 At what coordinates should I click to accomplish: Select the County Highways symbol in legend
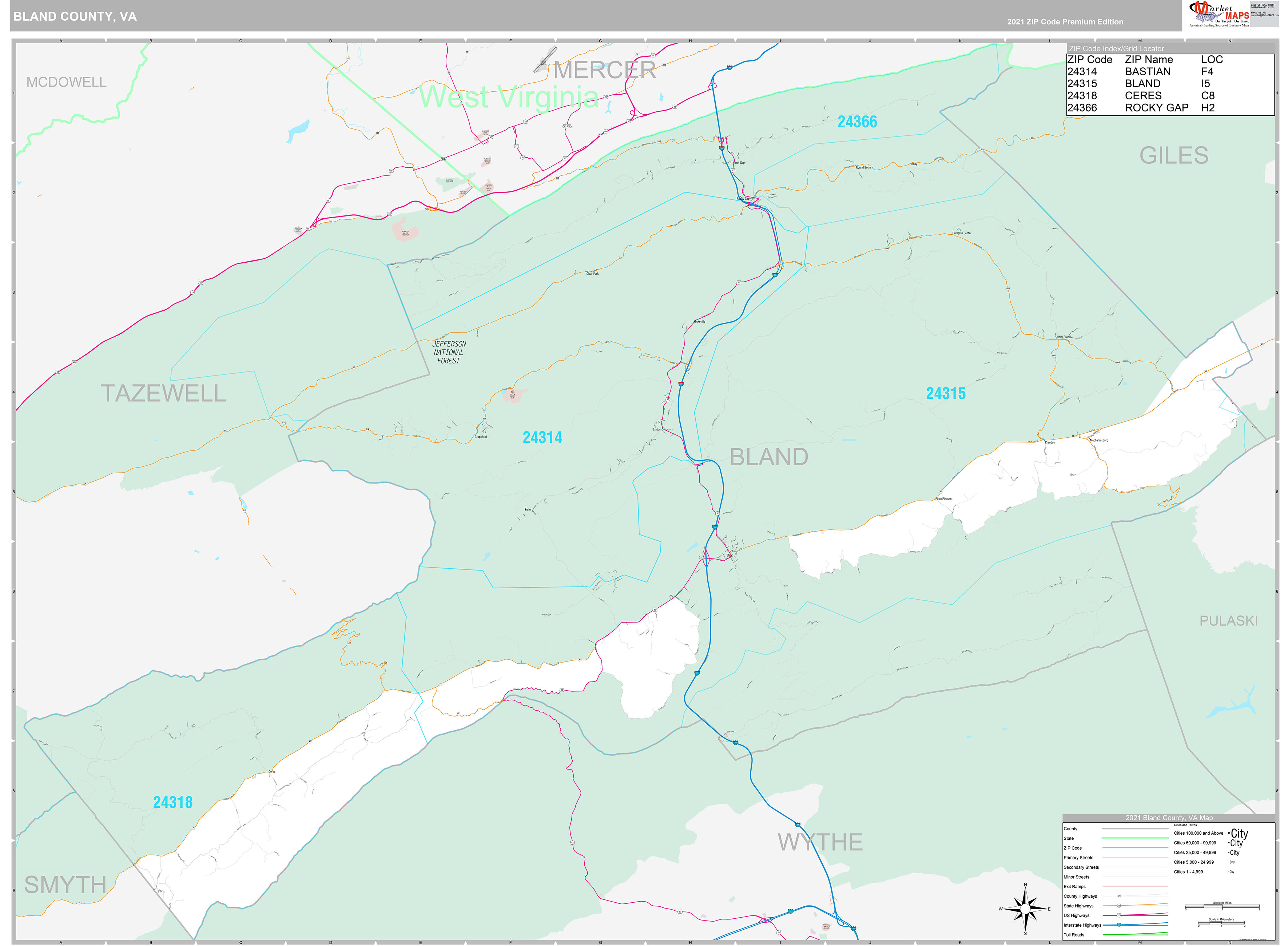click(1119, 896)
